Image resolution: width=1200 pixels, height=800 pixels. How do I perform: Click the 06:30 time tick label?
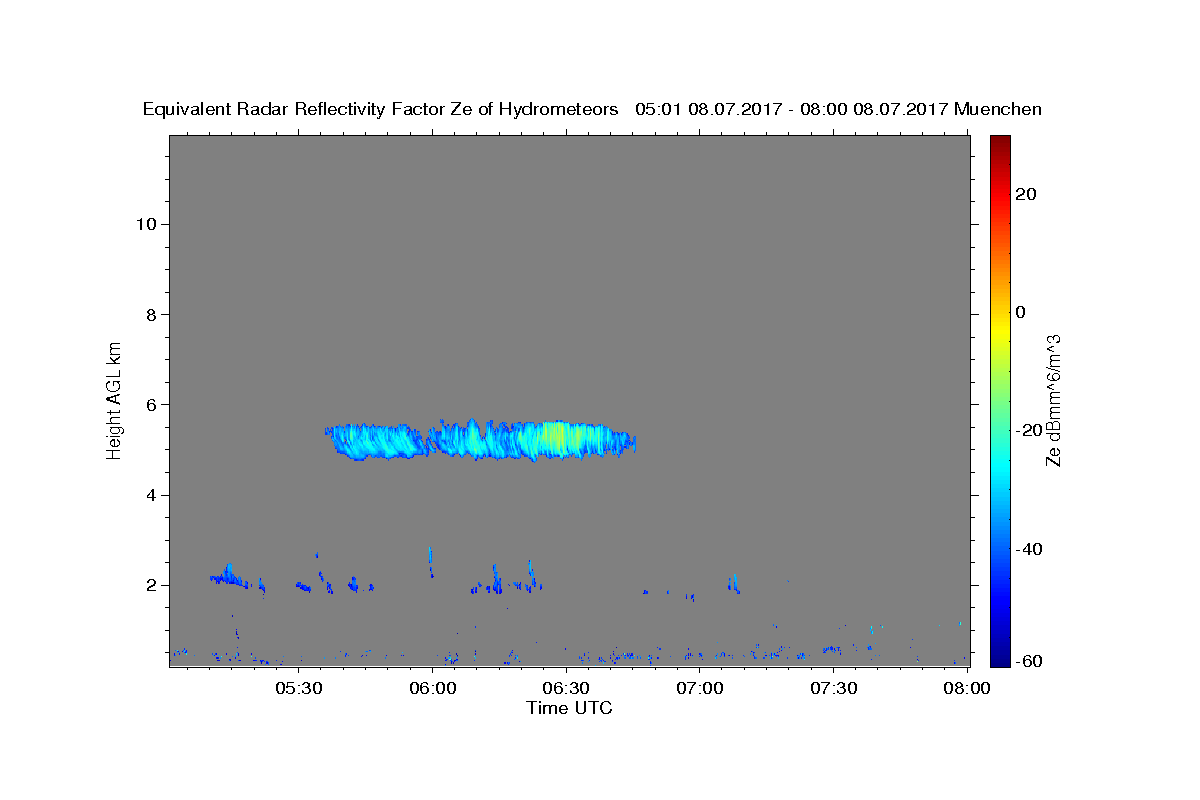coord(566,689)
